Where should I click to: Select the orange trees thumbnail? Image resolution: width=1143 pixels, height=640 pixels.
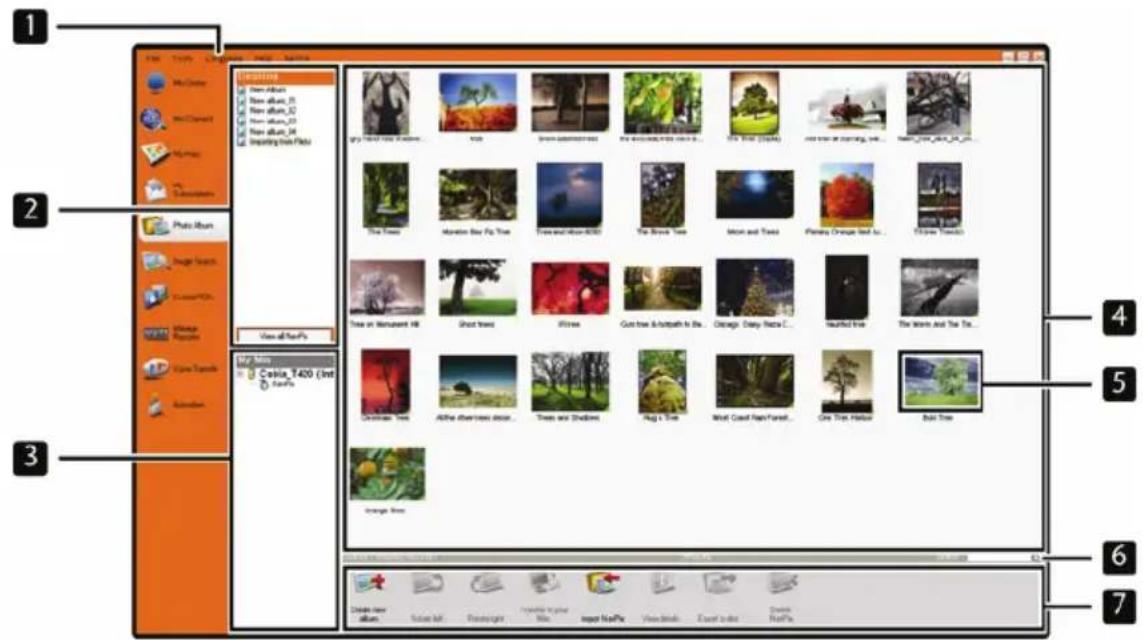pyautogui.click(x=387, y=474)
